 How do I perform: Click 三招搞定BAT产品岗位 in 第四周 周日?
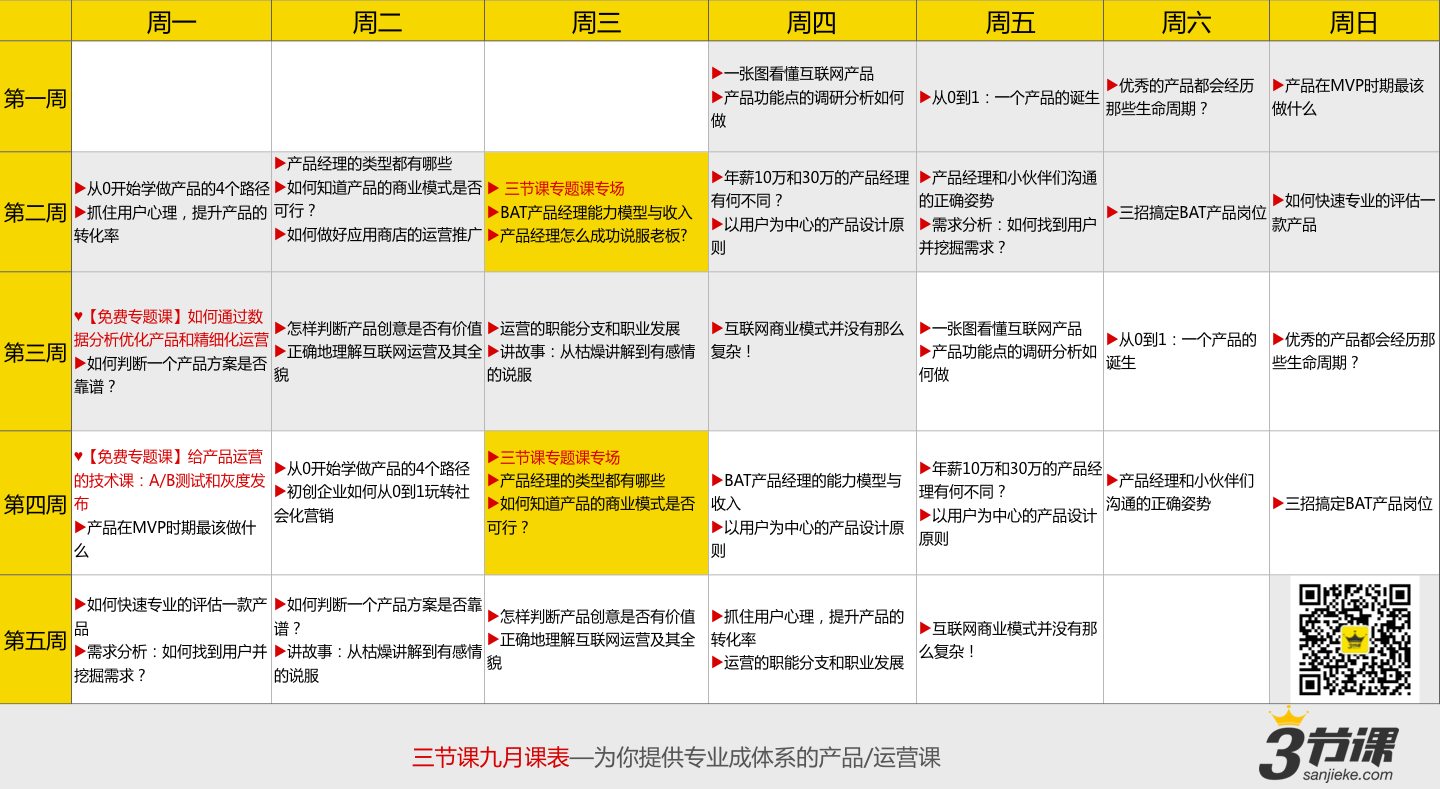click(x=1353, y=503)
